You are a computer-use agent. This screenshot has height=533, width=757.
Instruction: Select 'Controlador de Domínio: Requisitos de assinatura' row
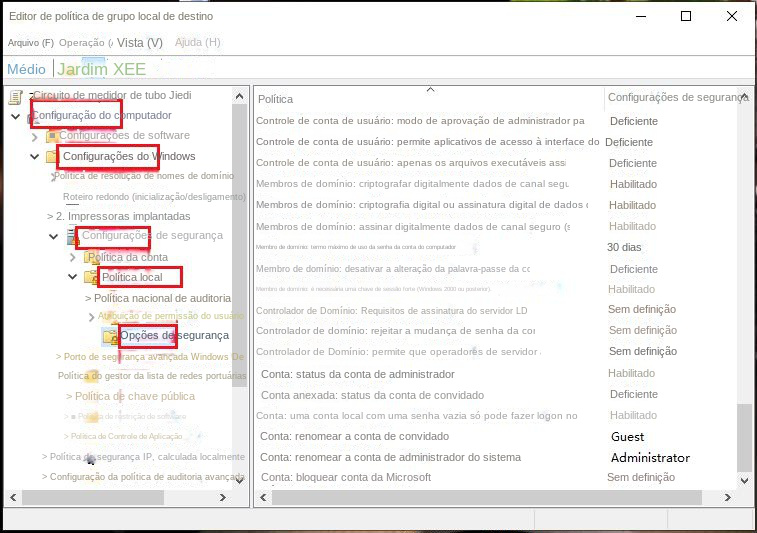tap(392, 311)
